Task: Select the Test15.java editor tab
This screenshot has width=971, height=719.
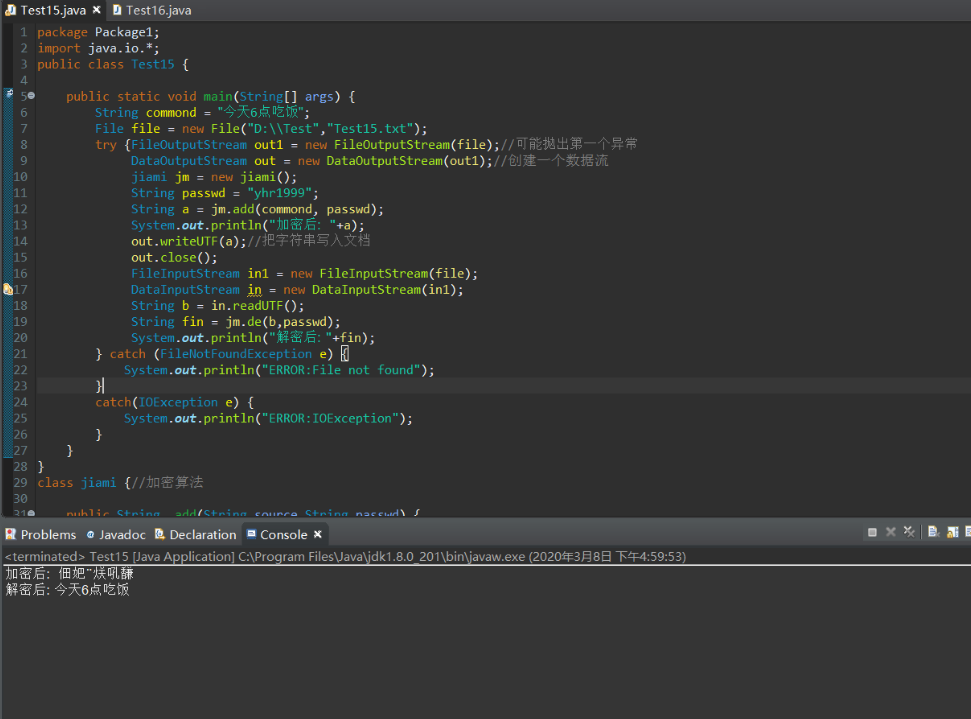Action: [x=52, y=10]
